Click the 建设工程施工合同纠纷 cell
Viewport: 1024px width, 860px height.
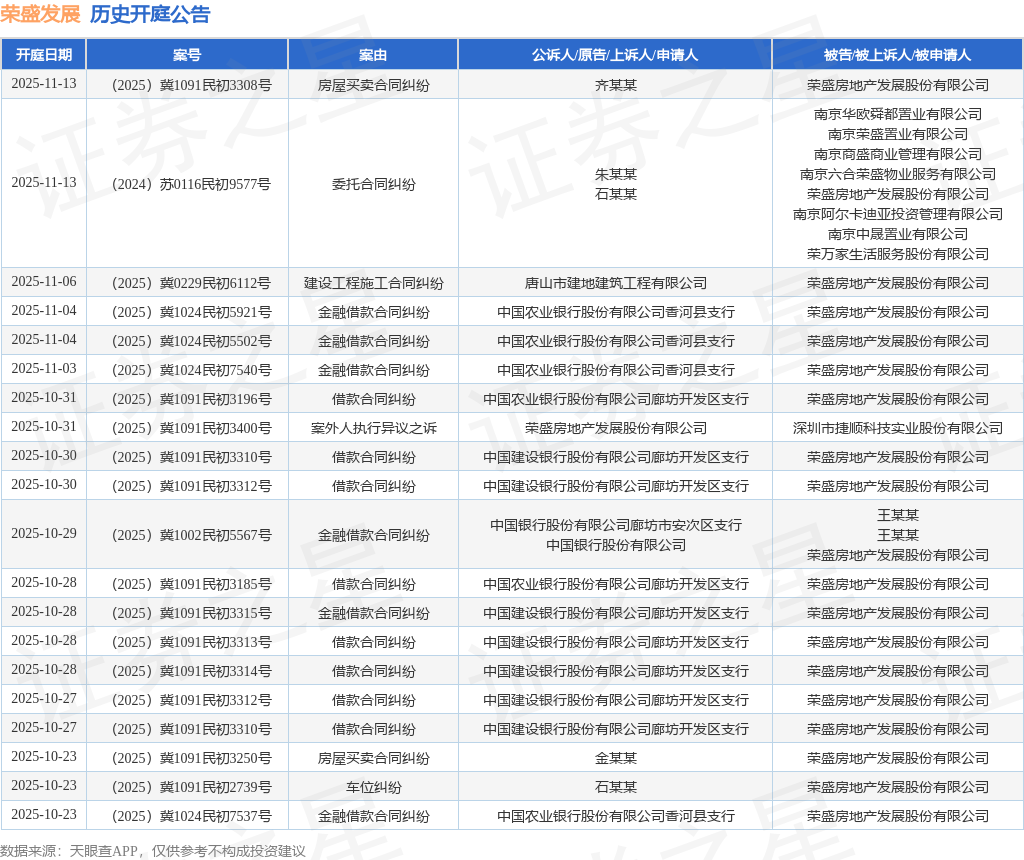(x=373, y=283)
